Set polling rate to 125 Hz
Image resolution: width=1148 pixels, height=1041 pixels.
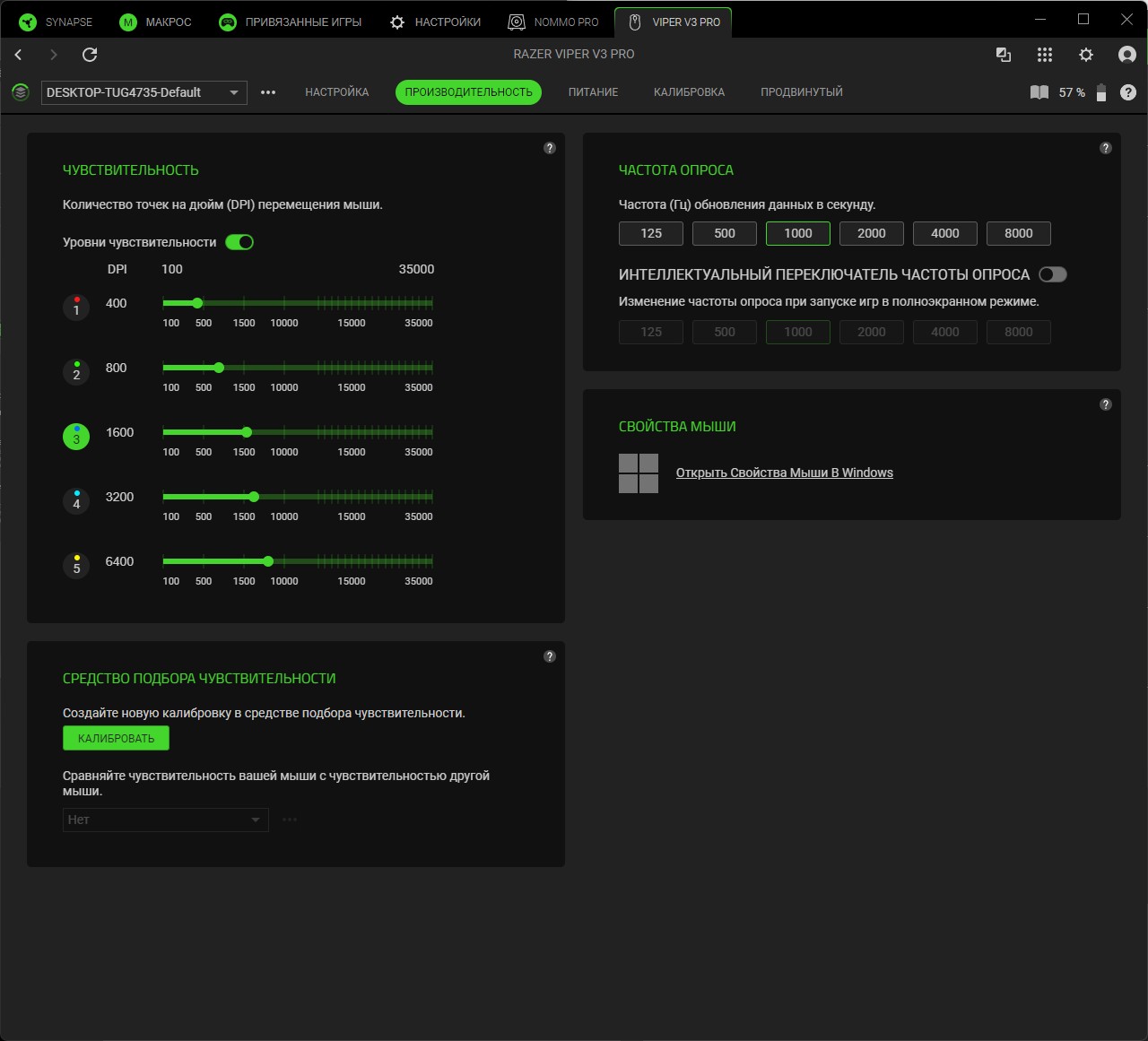pyautogui.click(x=651, y=233)
